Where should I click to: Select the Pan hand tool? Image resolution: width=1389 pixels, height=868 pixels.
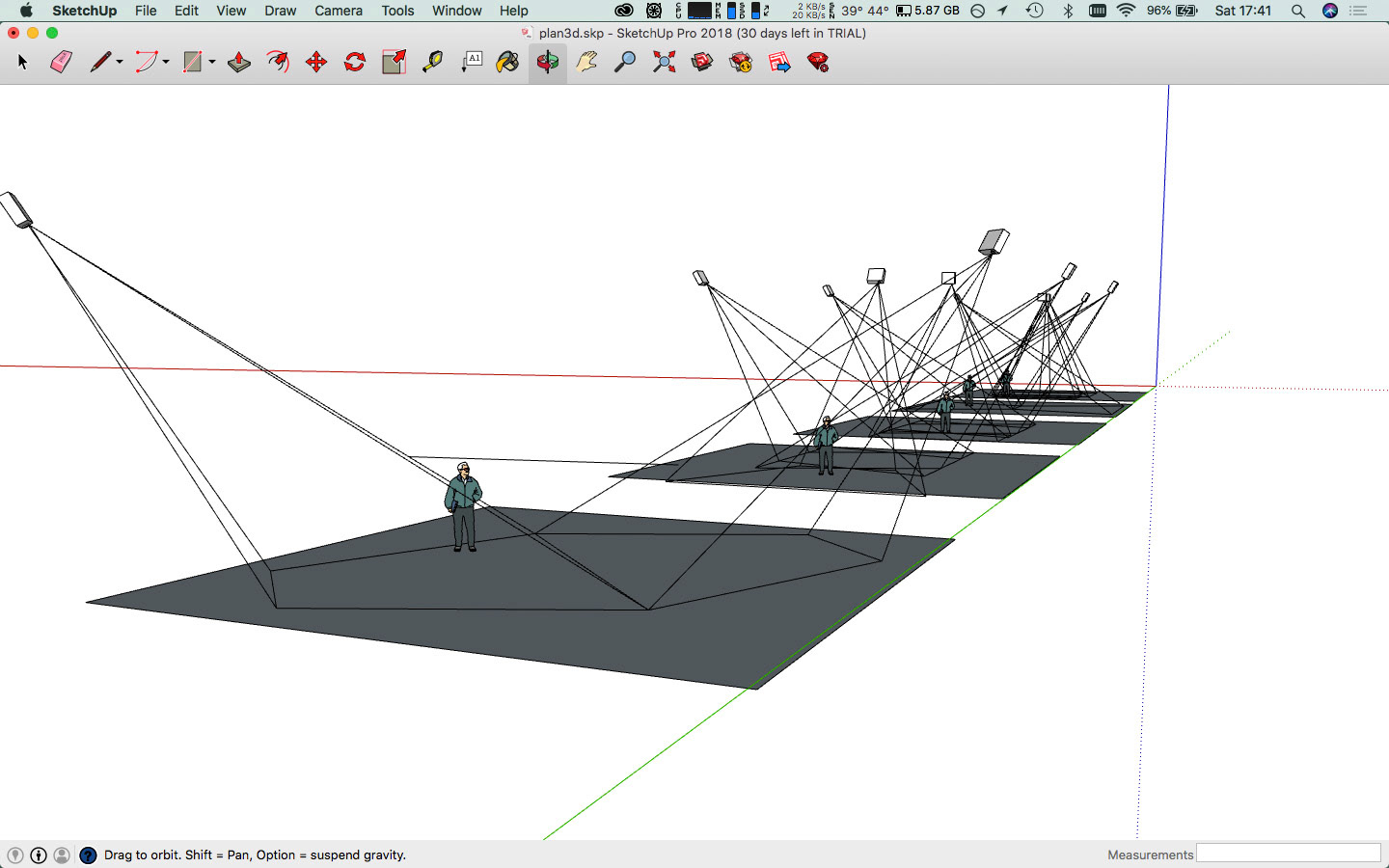click(586, 62)
